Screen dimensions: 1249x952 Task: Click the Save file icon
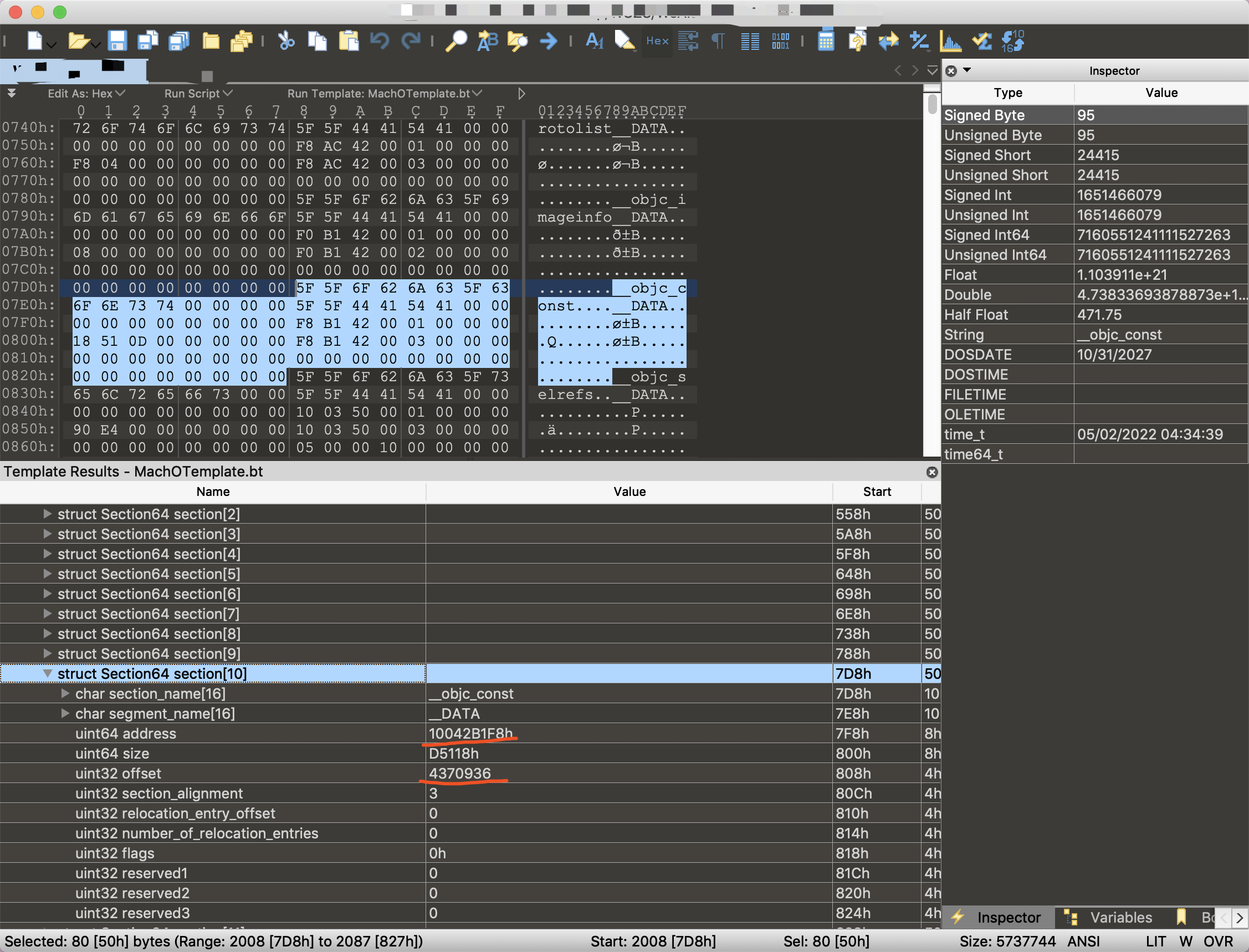coord(117,41)
